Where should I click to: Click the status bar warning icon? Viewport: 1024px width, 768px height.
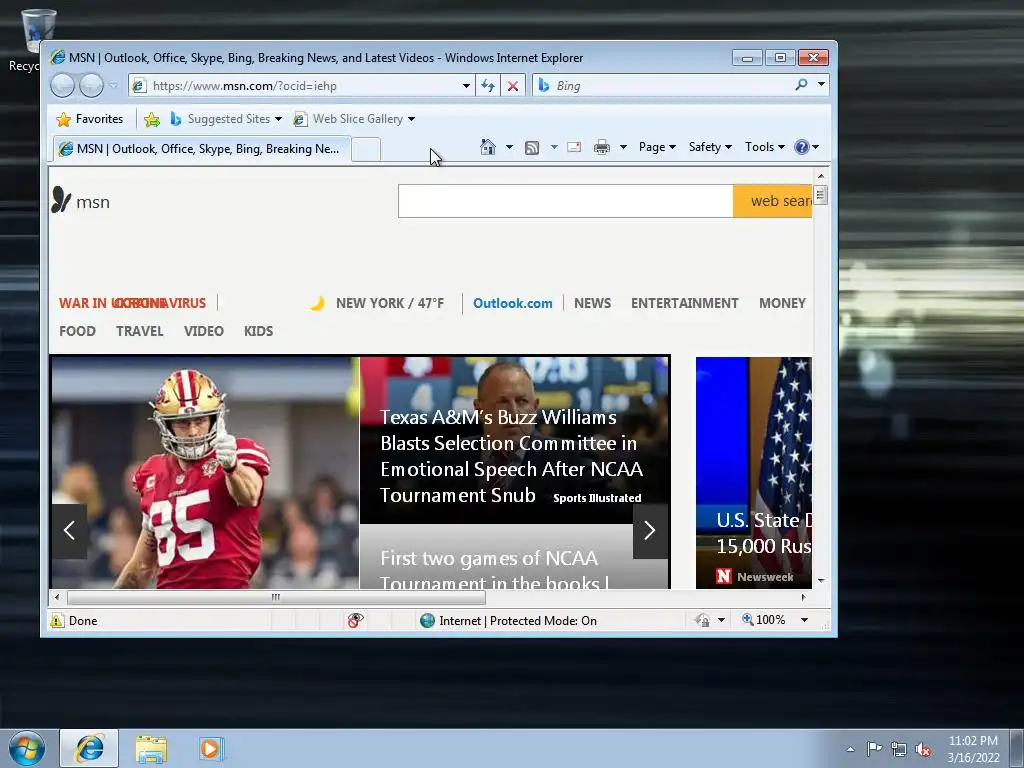[x=57, y=620]
